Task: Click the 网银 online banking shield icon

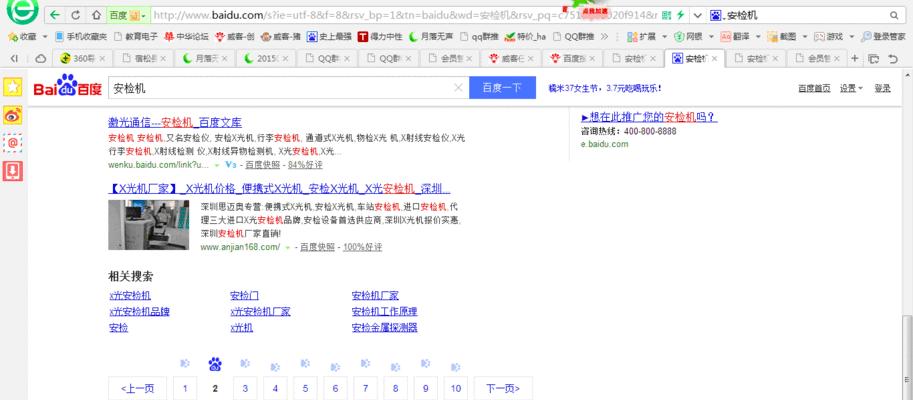Action: 680,36
